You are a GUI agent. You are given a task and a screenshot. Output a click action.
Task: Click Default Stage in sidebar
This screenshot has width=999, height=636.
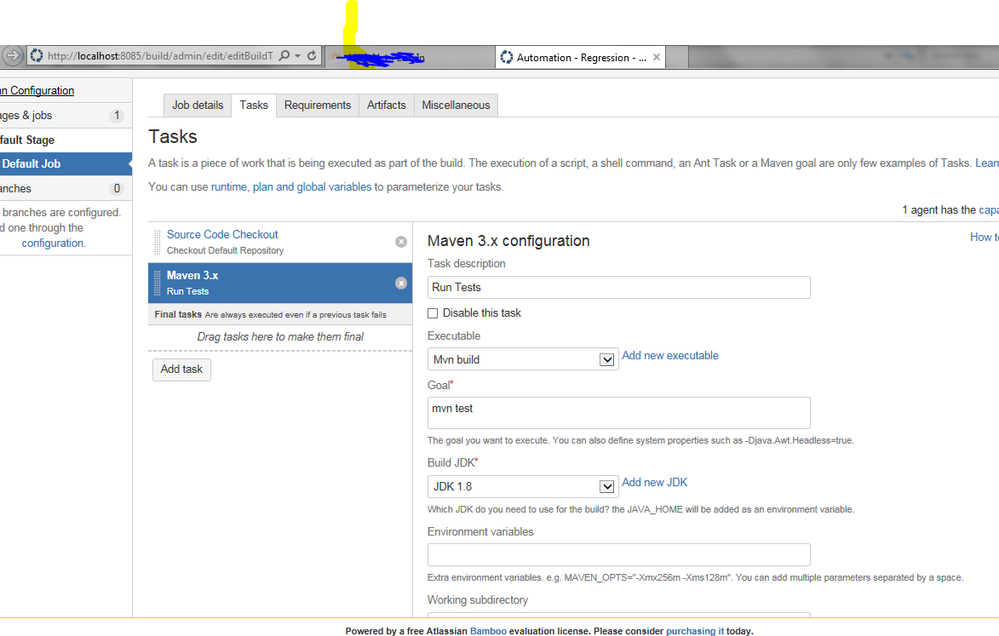pyautogui.click(x=27, y=140)
